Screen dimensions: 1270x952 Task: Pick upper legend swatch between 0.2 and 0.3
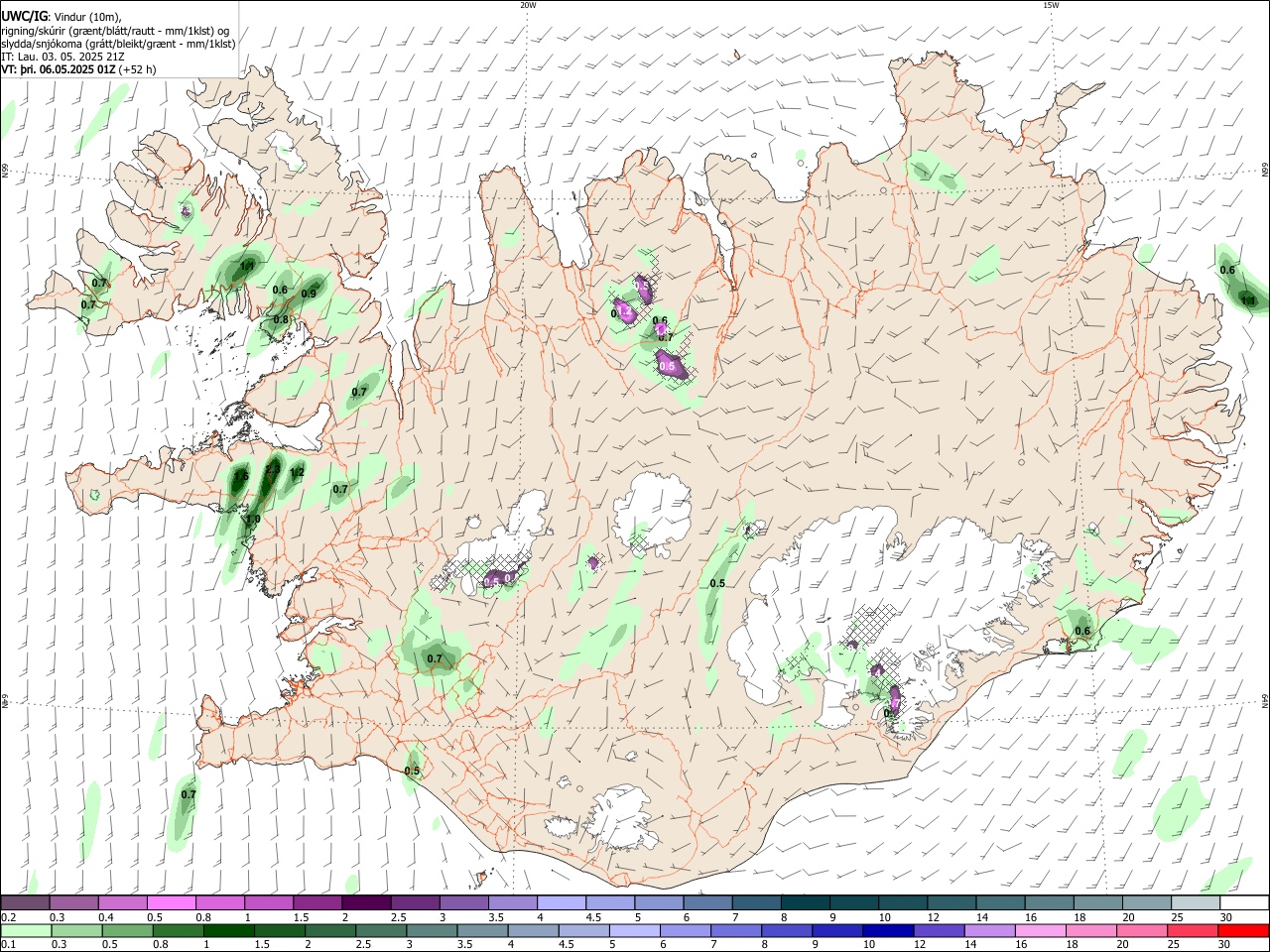pyautogui.click(x=25, y=902)
